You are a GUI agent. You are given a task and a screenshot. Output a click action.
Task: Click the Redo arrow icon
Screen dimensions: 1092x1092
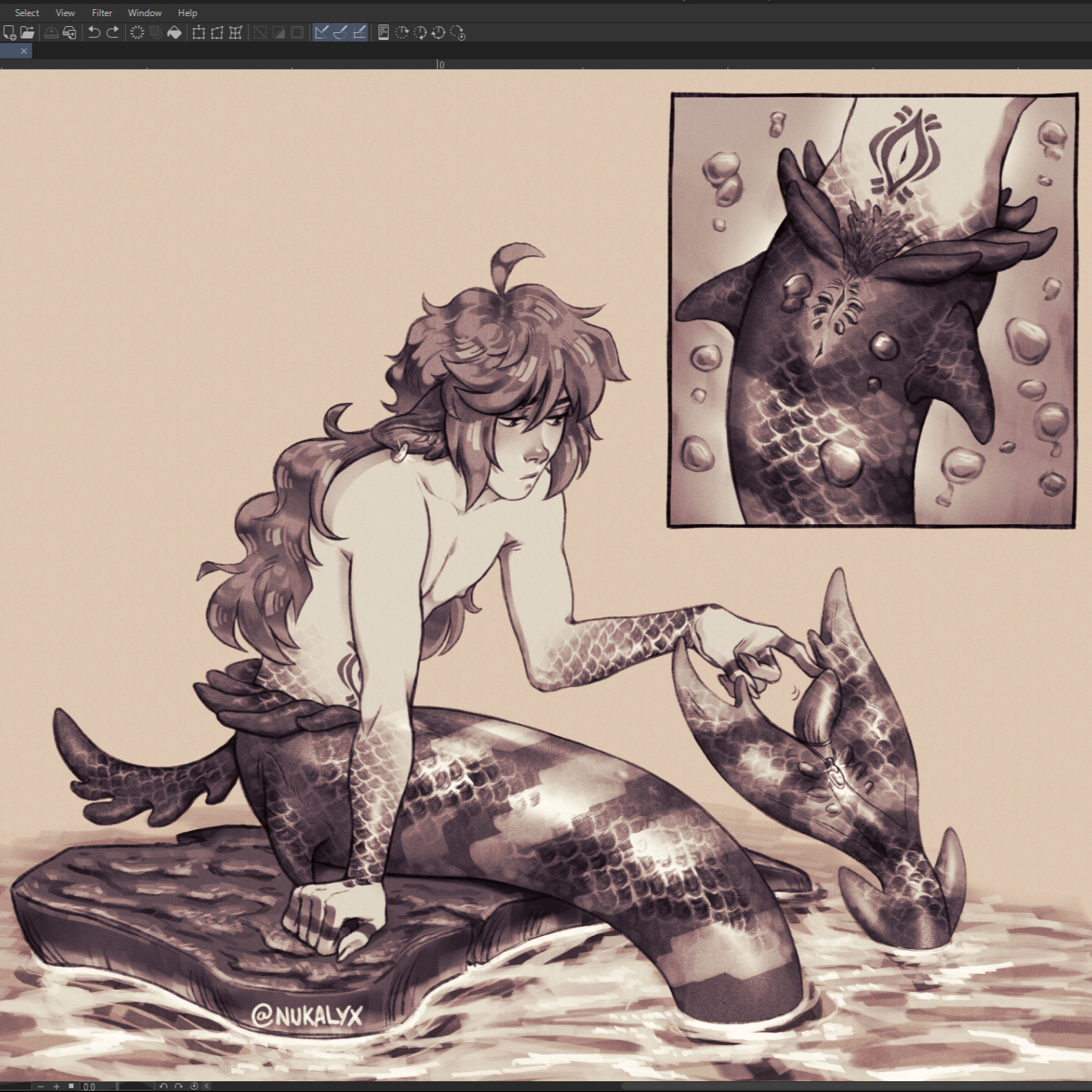pyautogui.click(x=113, y=32)
